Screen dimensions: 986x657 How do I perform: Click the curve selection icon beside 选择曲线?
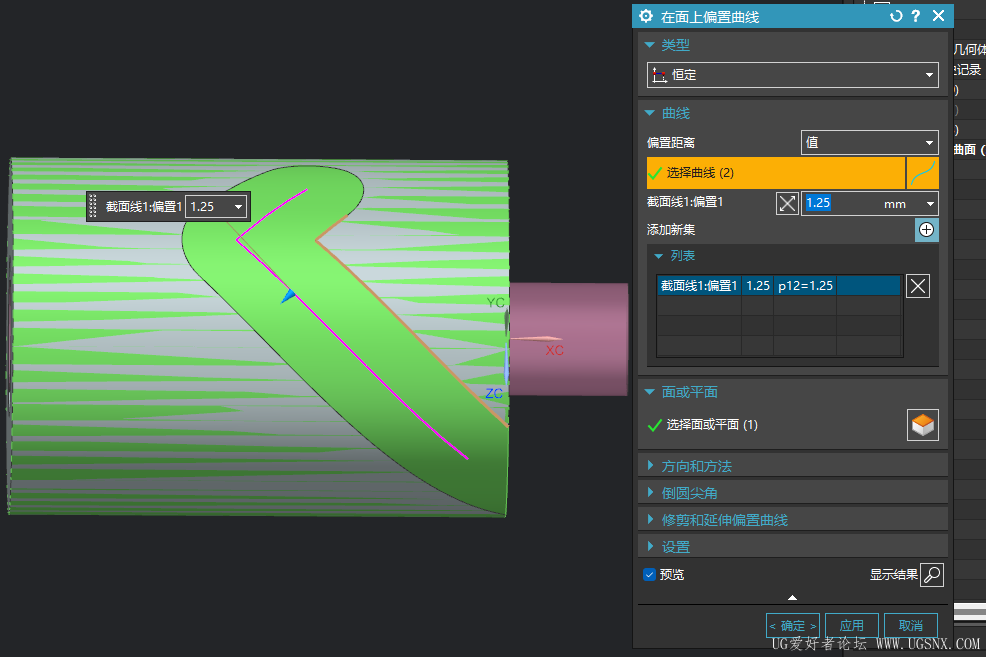tap(923, 173)
